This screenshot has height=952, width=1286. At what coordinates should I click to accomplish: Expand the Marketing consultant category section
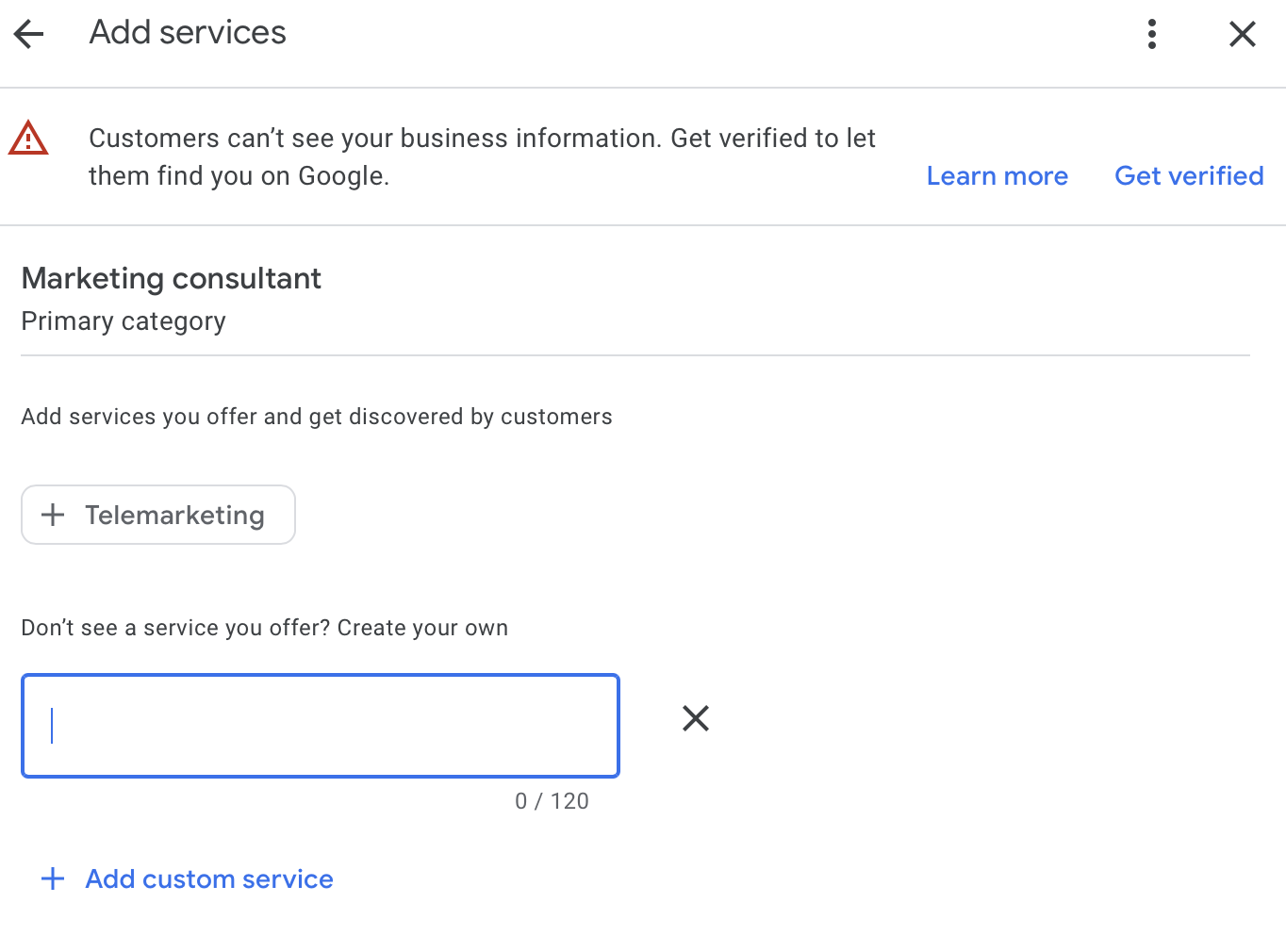[171, 279]
